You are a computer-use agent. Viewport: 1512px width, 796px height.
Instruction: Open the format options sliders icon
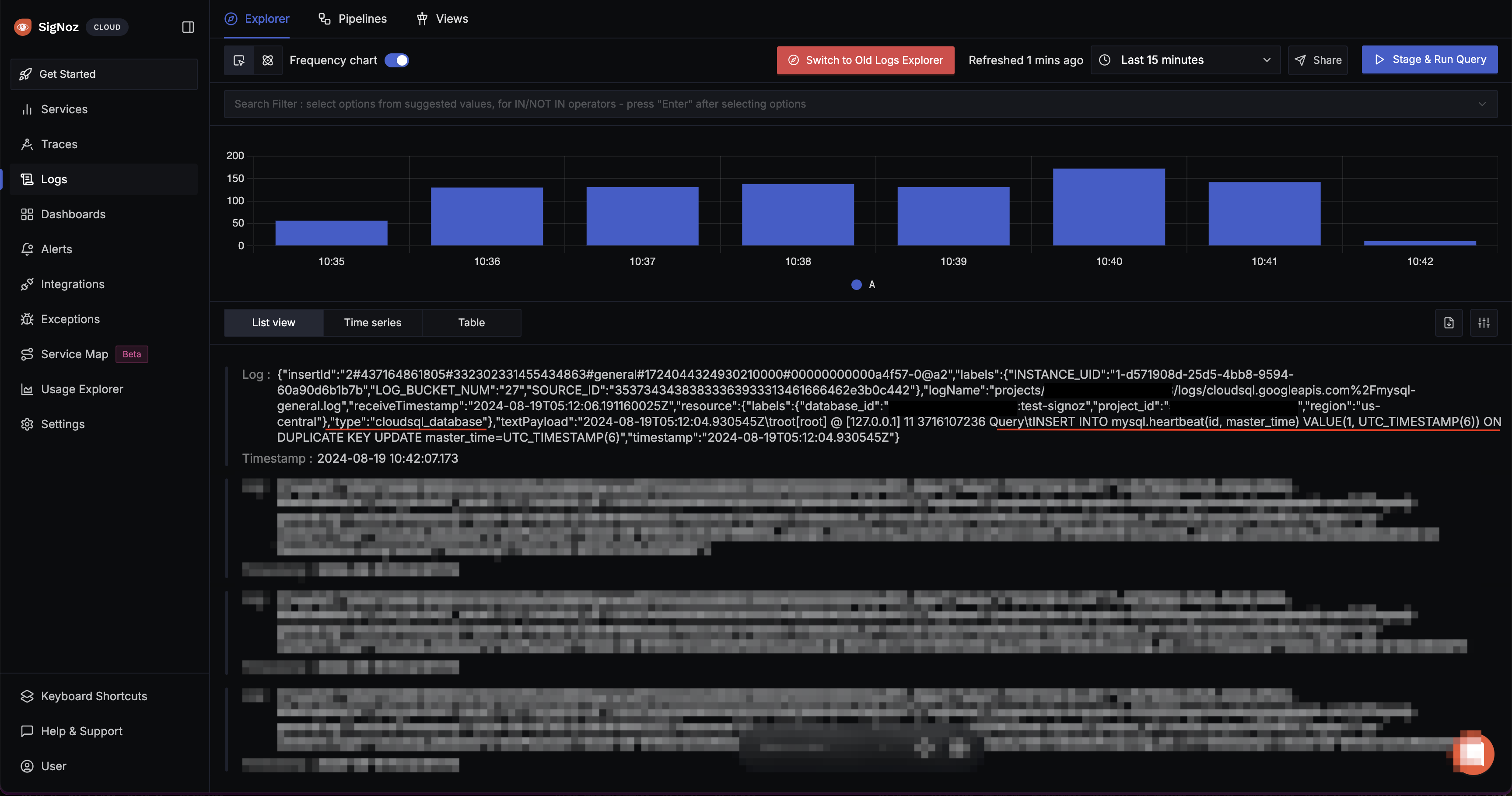coord(1484,323)
